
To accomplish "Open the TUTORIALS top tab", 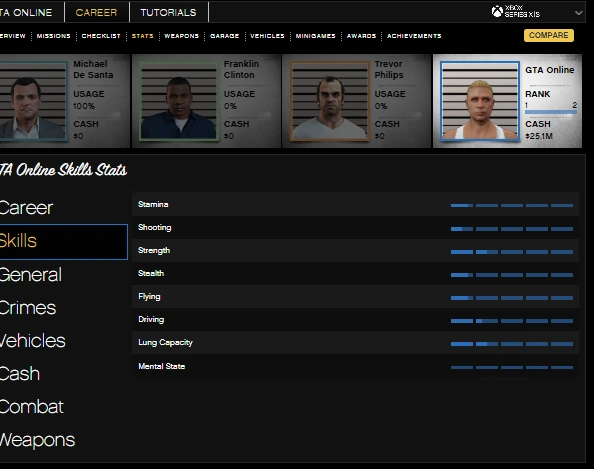I will [169, 13].
